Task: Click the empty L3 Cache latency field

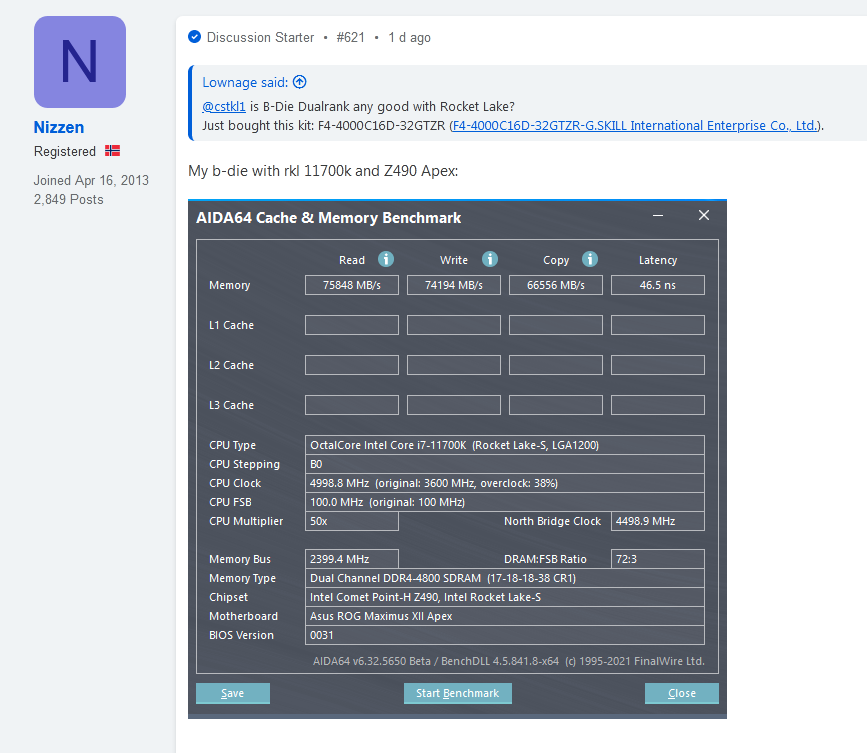Action: coord(658,405)
